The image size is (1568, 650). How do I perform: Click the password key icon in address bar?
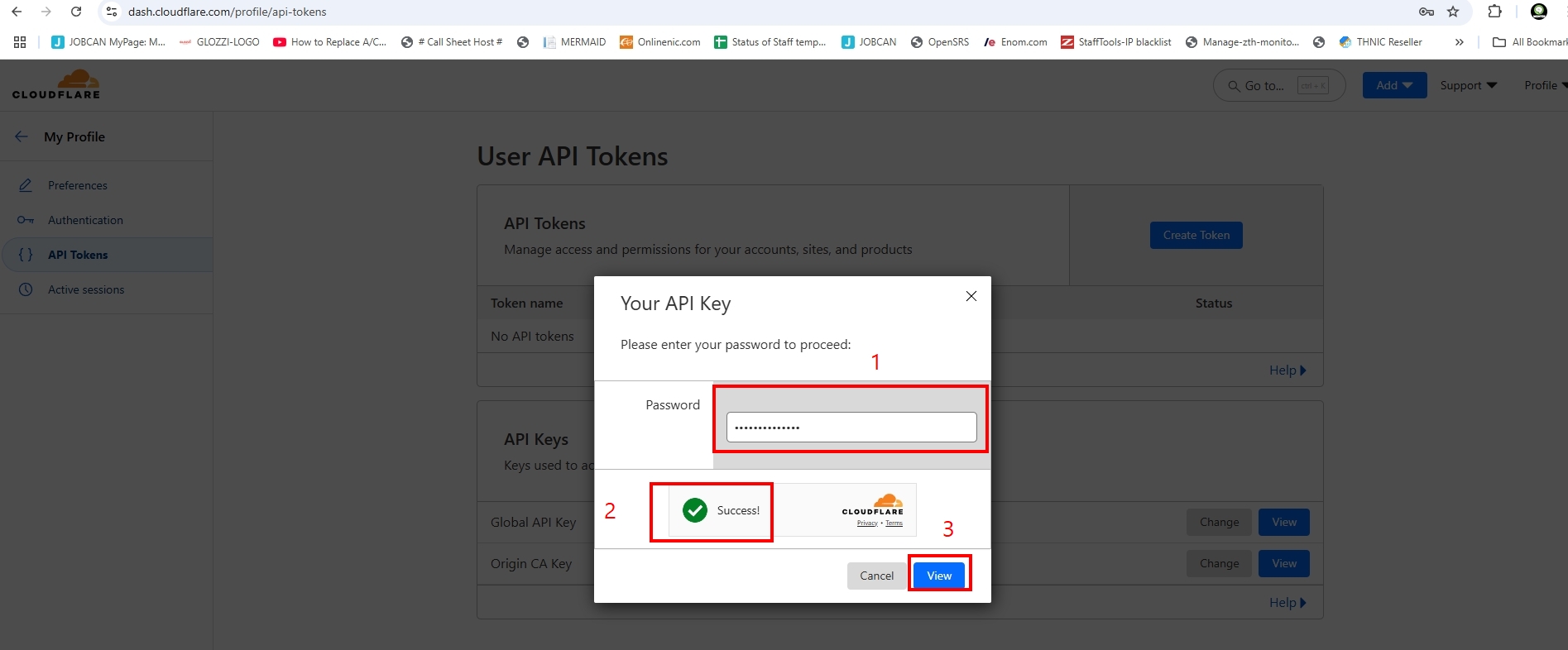(1427, 12)
